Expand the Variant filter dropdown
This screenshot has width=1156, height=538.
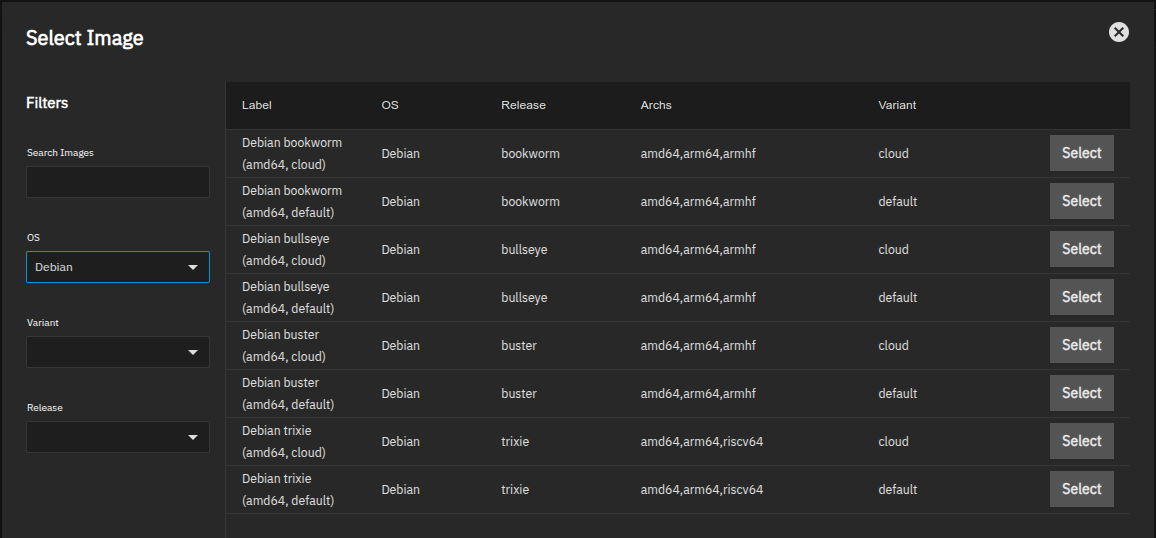pyautogui.click(x=118, y=352)
